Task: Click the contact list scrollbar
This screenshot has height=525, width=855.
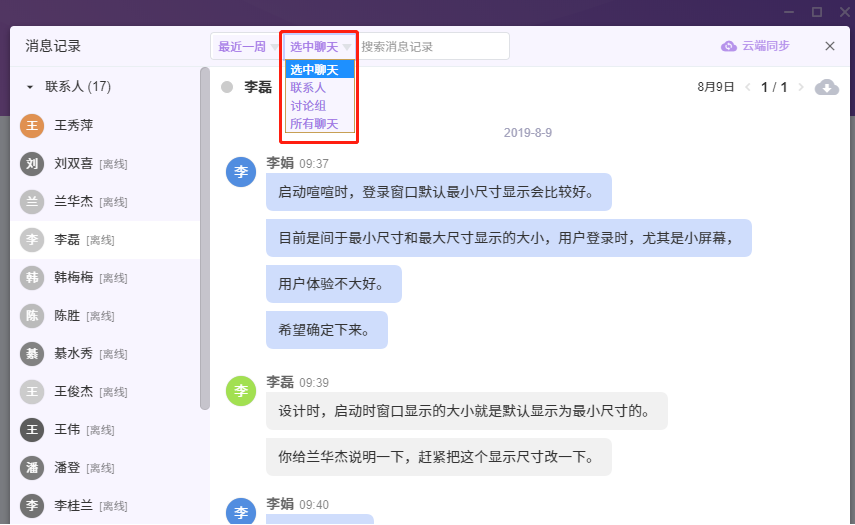Action: (205, 240)
